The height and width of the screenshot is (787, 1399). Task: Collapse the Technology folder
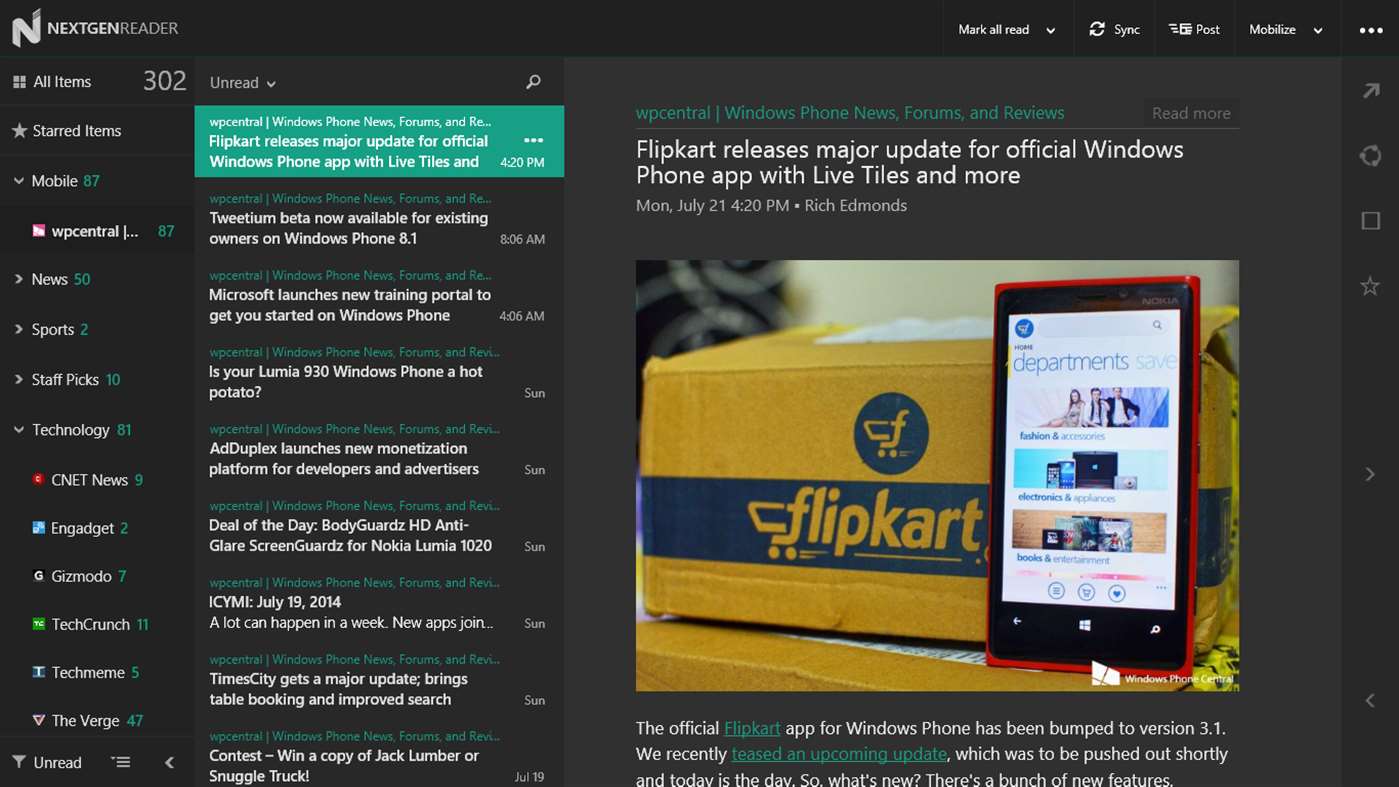point(18,430)
